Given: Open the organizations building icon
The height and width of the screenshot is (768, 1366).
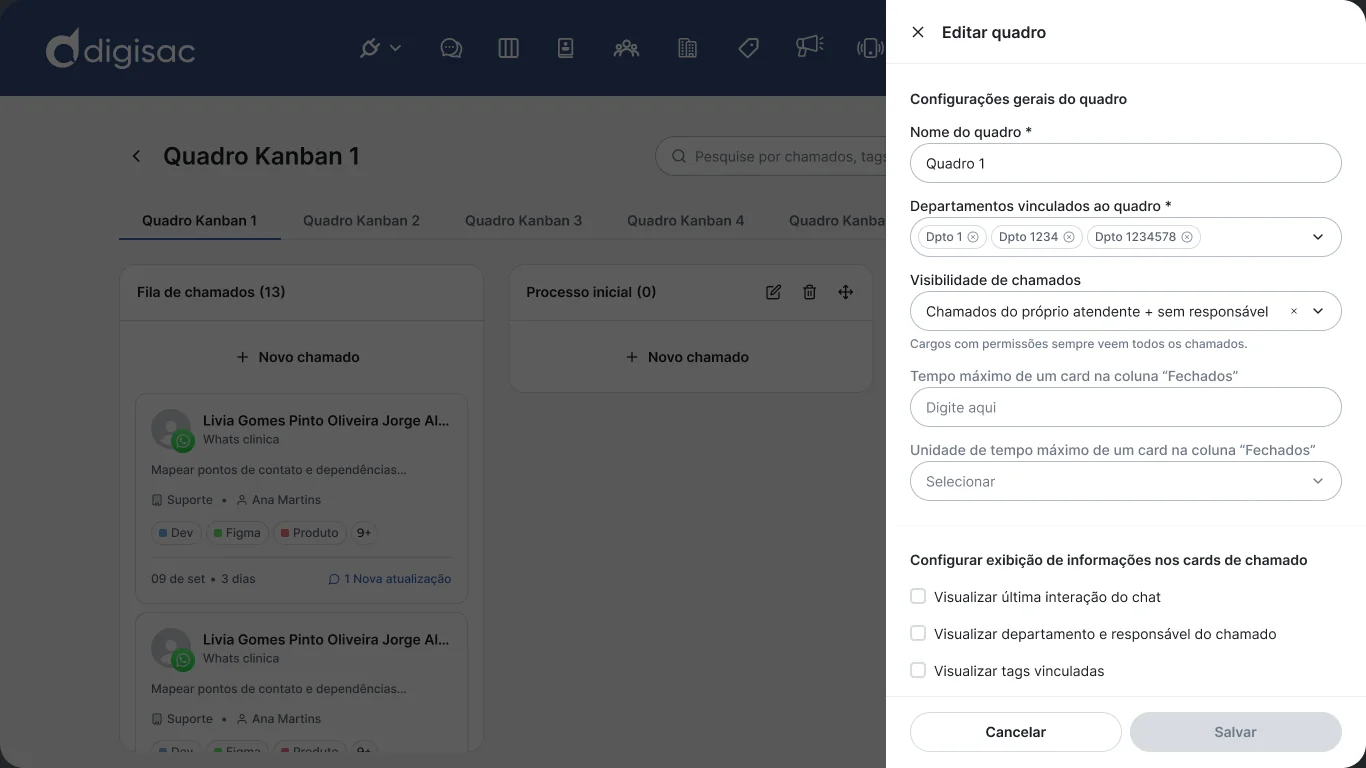Looking at the screenshot, I should (x=687, y=48).
